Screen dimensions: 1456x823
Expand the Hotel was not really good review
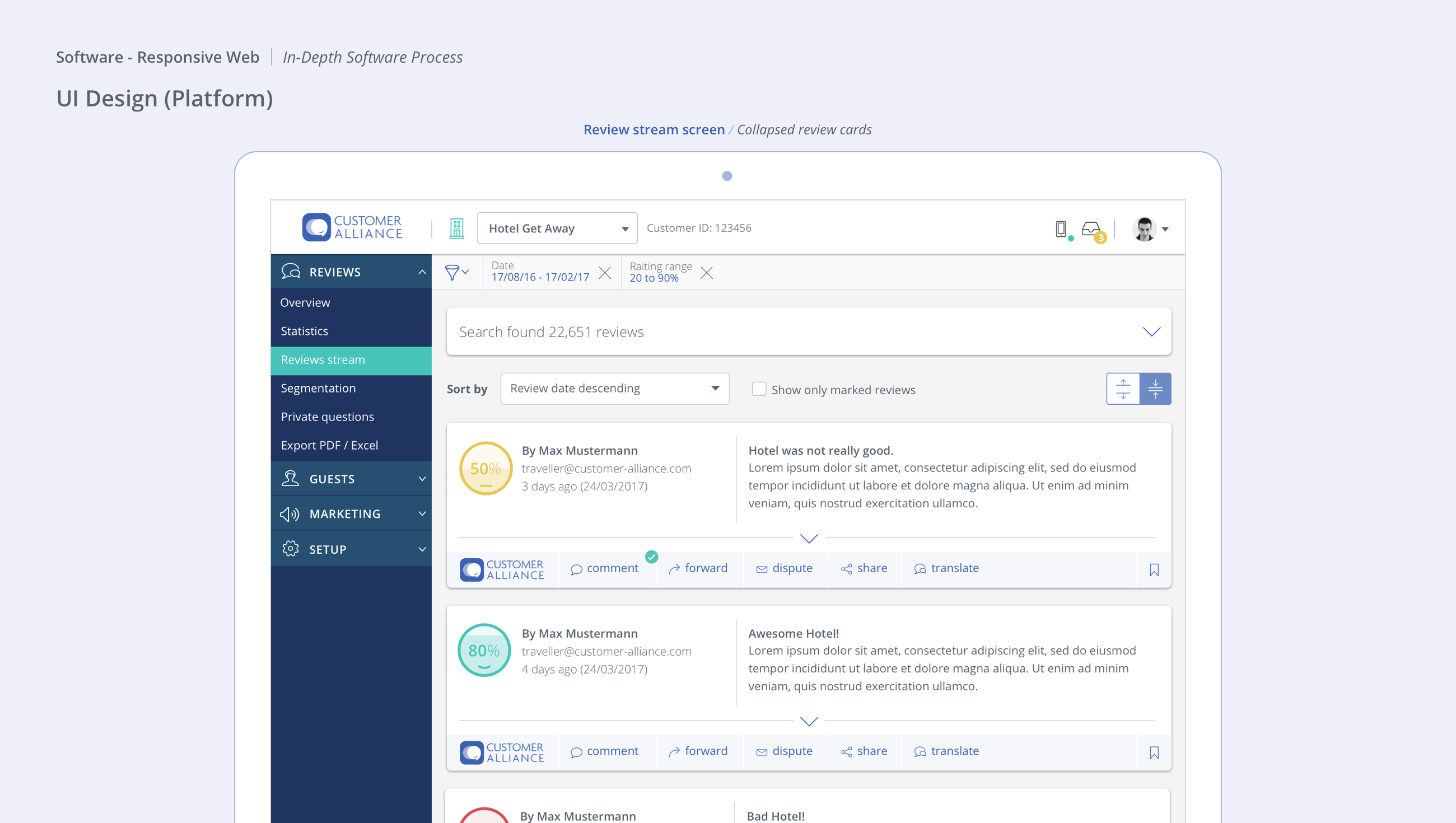coord(809,538)
